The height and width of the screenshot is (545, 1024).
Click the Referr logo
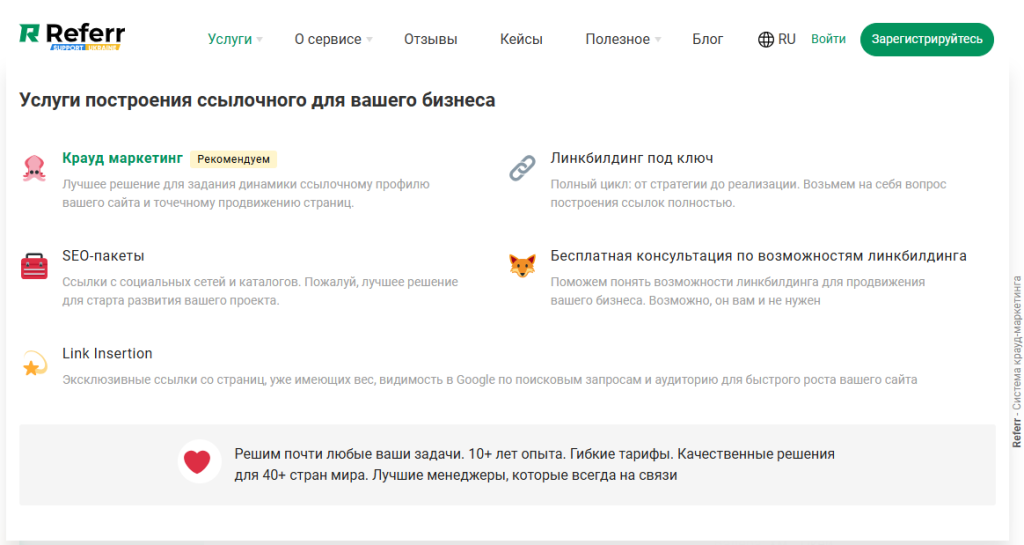[x=72, y=37]
